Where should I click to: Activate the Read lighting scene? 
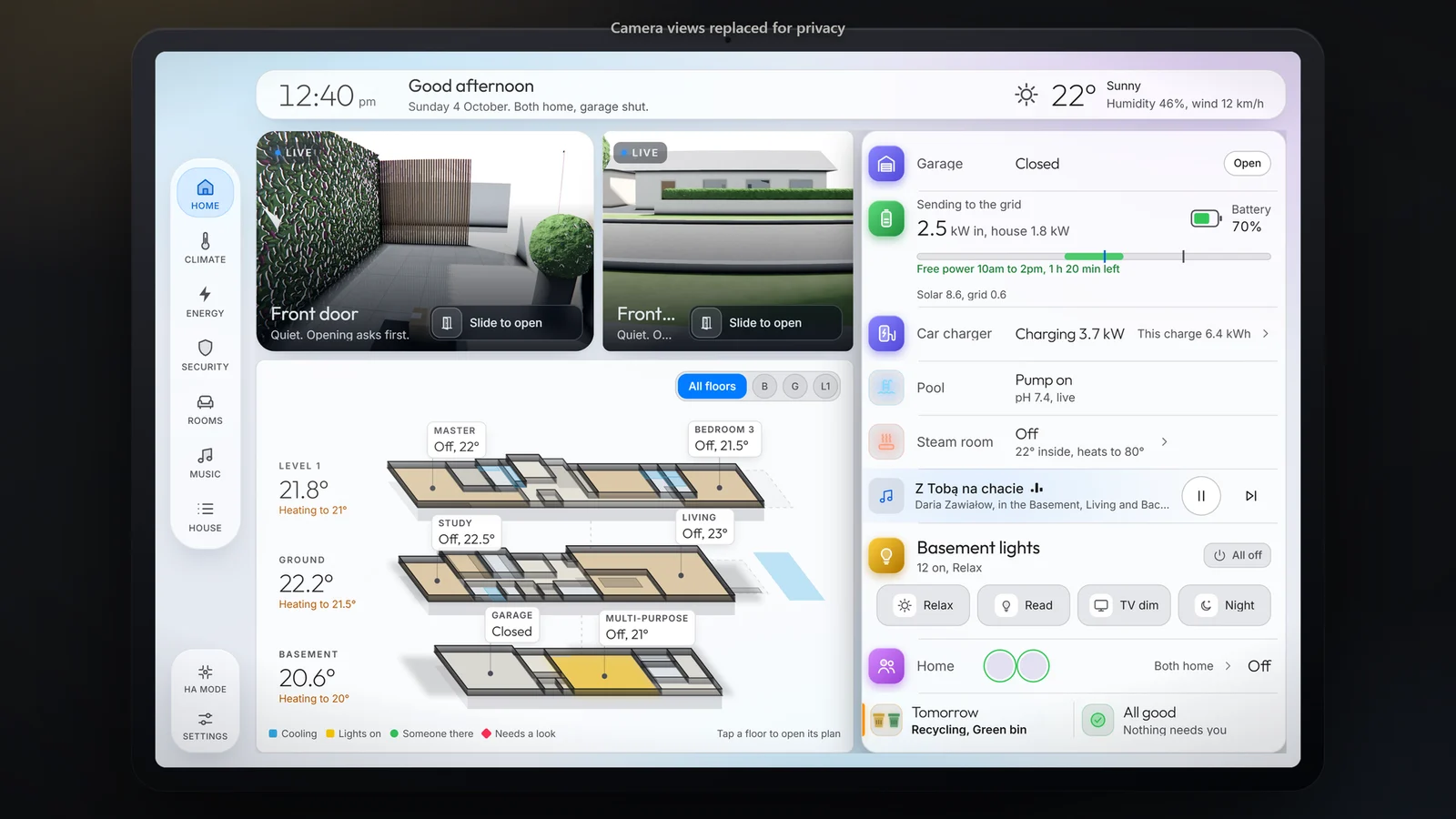tap(1024, 605)
